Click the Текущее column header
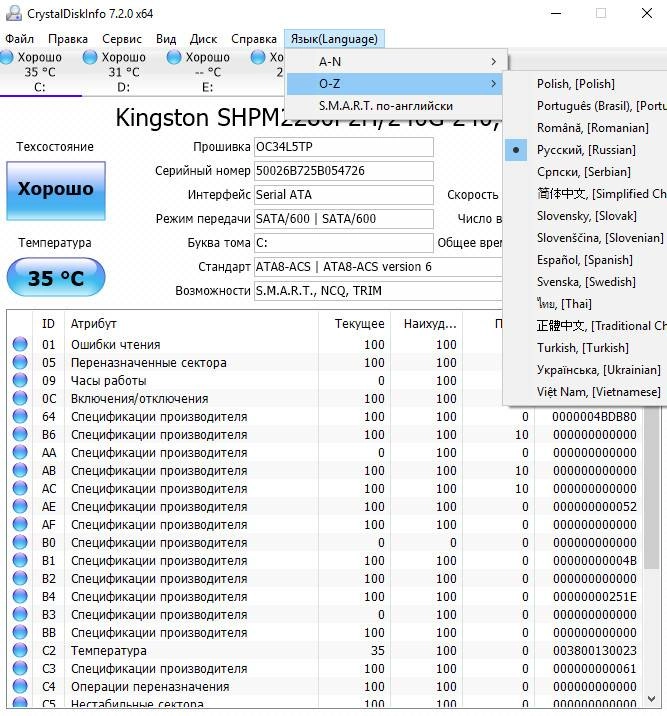Screen dimensions: 667x716 coord(355,324)
